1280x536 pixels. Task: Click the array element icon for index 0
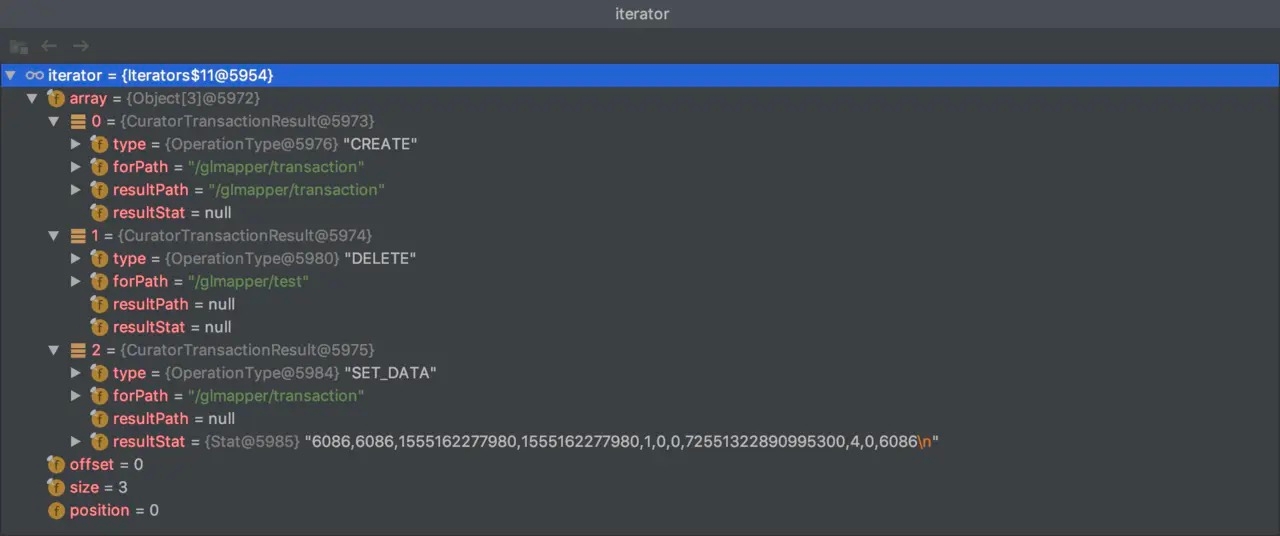78,122
